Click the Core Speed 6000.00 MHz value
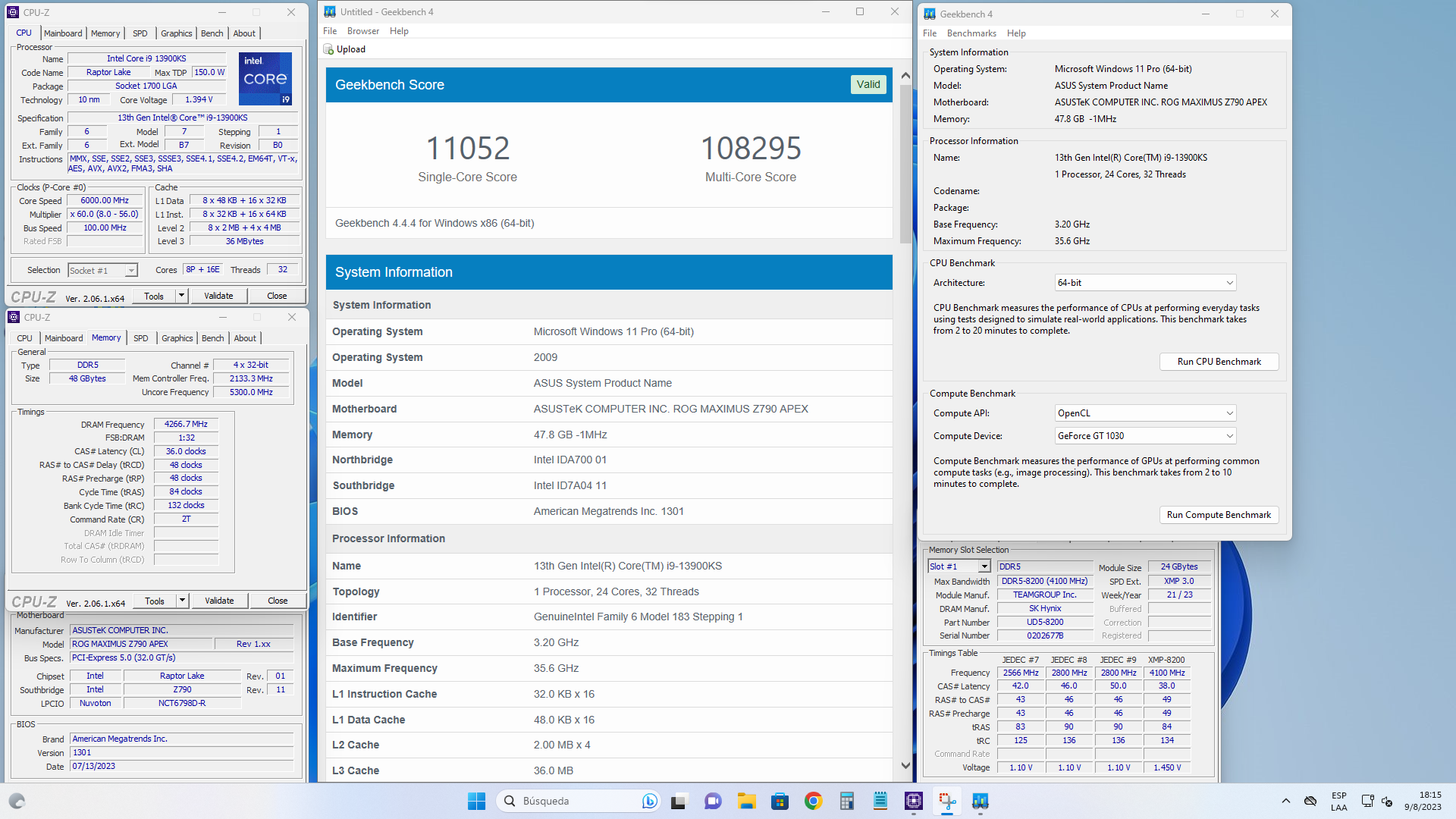 point(105,201)
